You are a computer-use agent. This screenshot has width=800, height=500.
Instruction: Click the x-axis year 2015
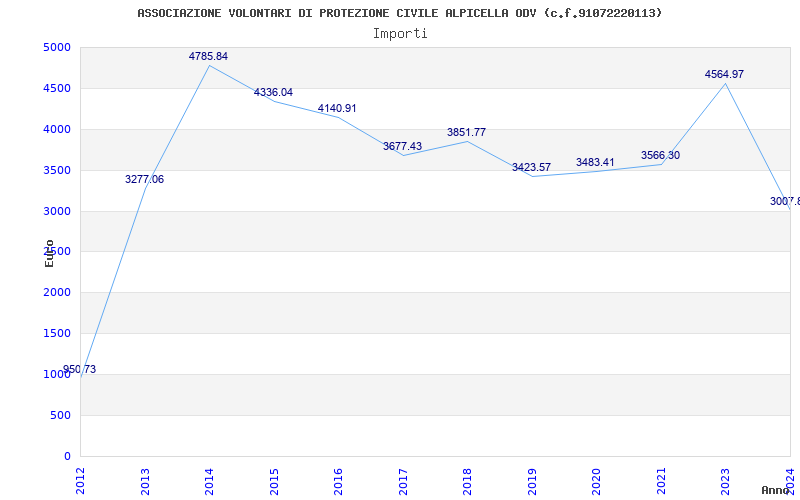[274, 481]
